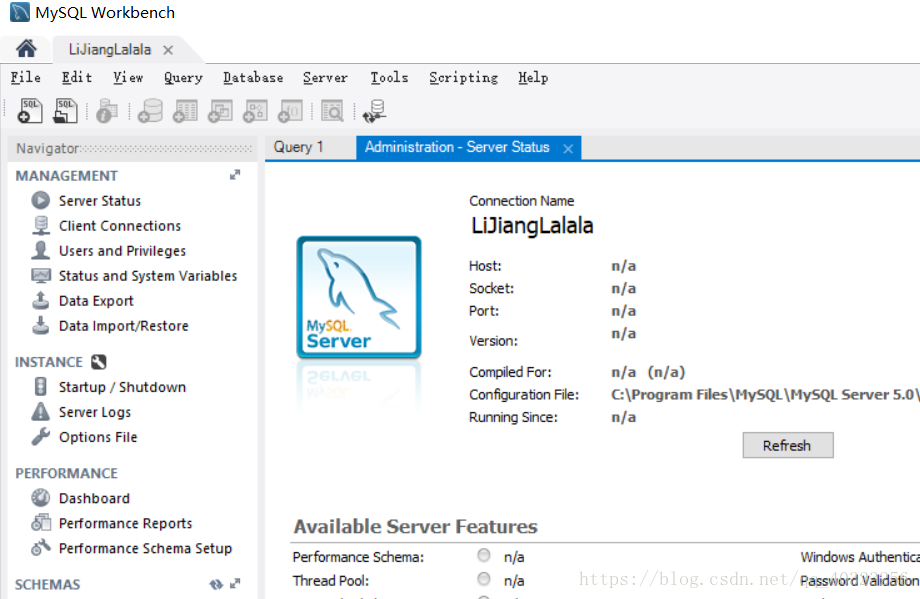The width and height of the screenshot is (920, 599).
Task: Create a new stored procedure toolbar icon
Action: point(256,110)
